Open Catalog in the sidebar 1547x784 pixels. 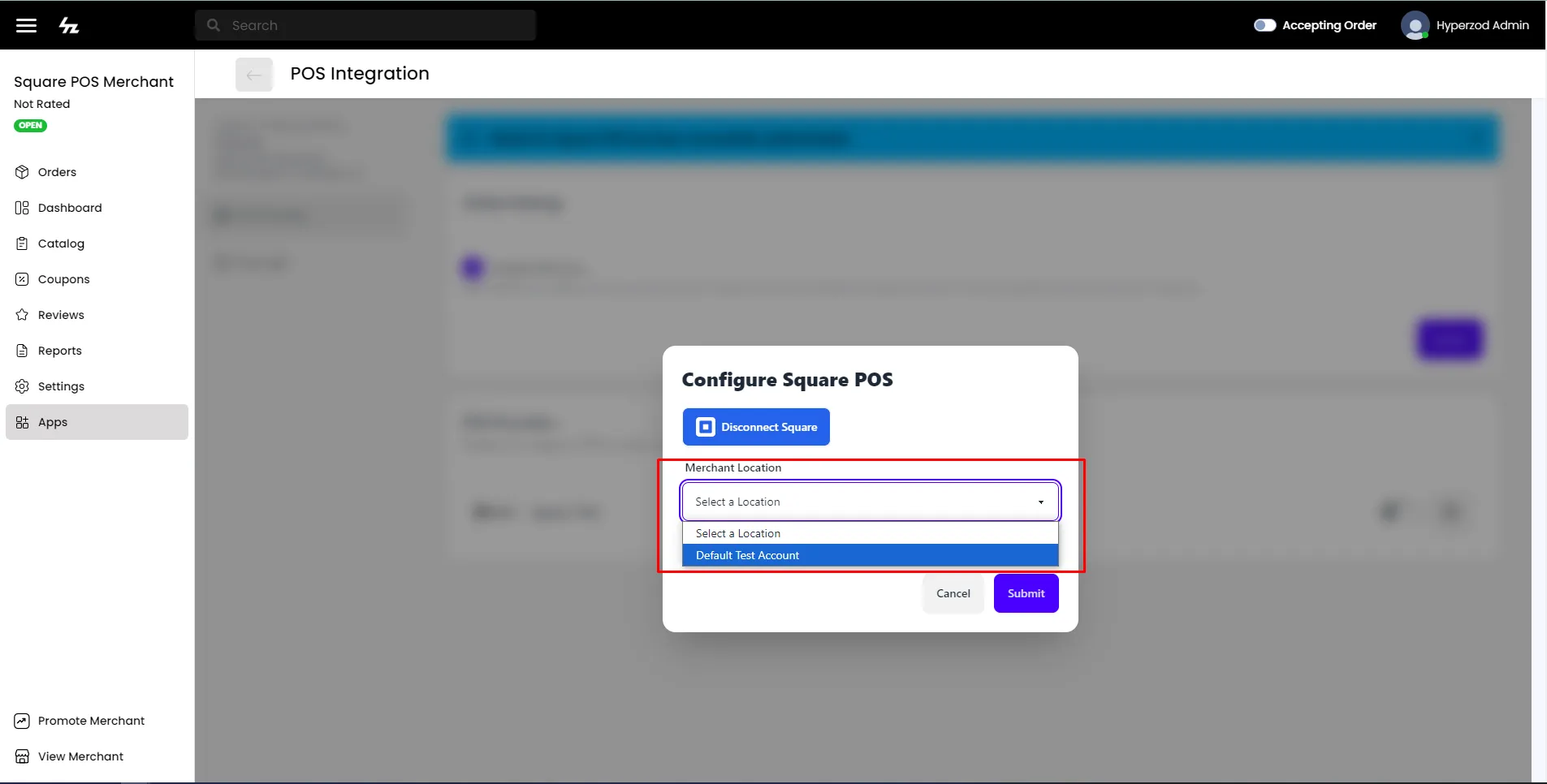(97, 243)
